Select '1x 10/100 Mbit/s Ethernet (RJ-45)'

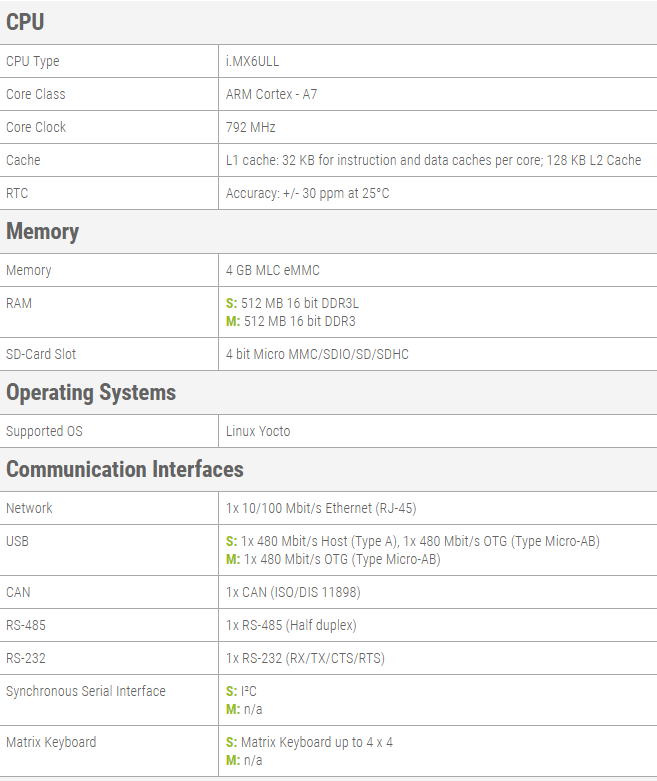(321, 508)
